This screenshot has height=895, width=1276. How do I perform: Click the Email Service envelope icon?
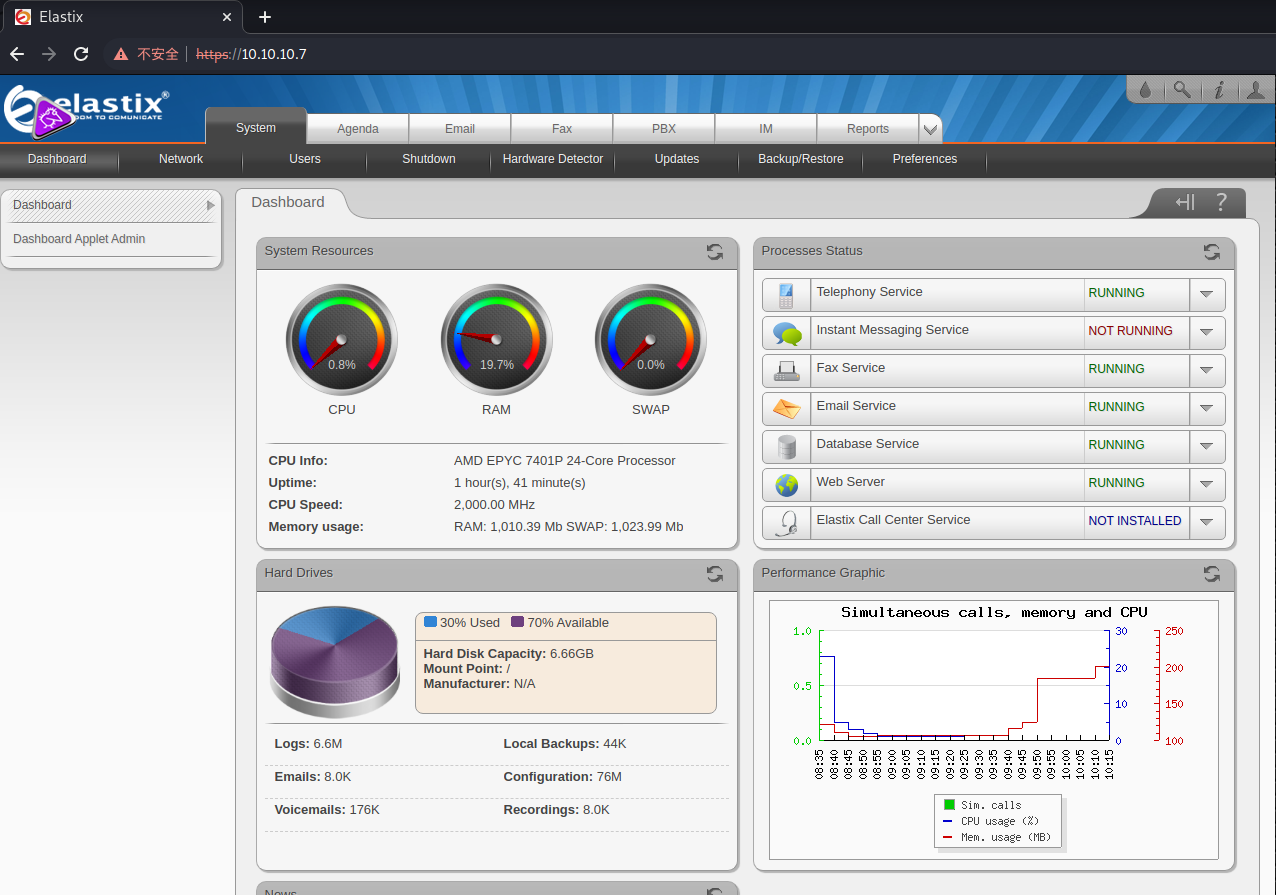click(x=787, y=409)
